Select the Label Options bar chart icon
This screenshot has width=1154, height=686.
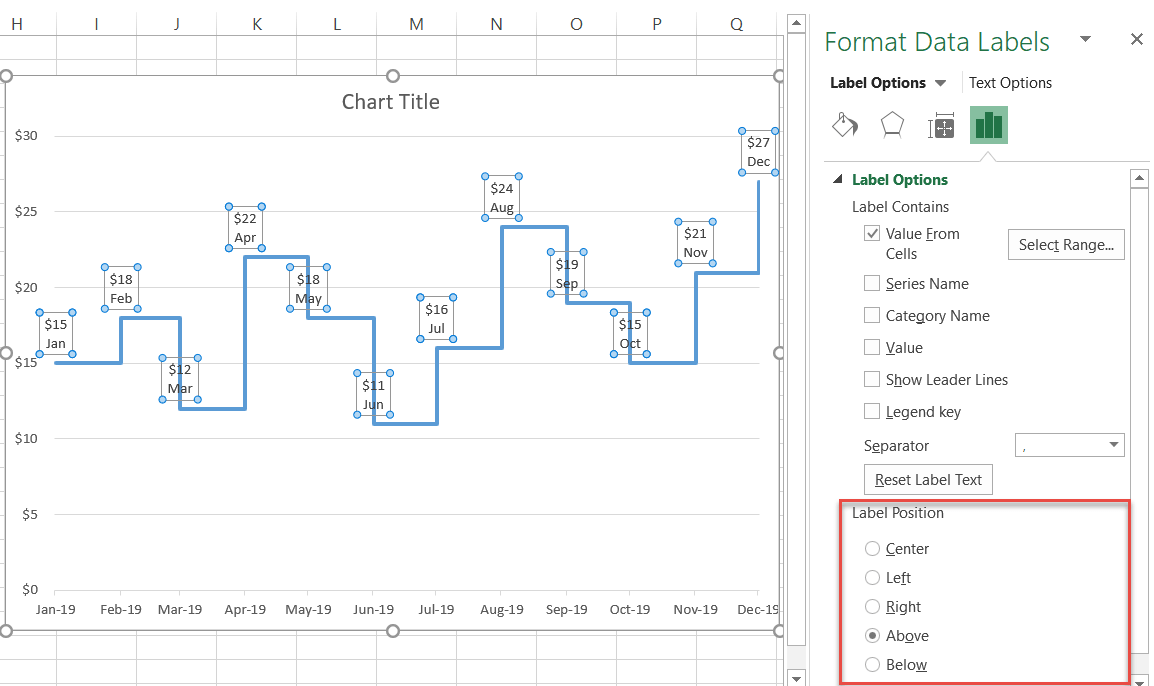pos(988,125)
